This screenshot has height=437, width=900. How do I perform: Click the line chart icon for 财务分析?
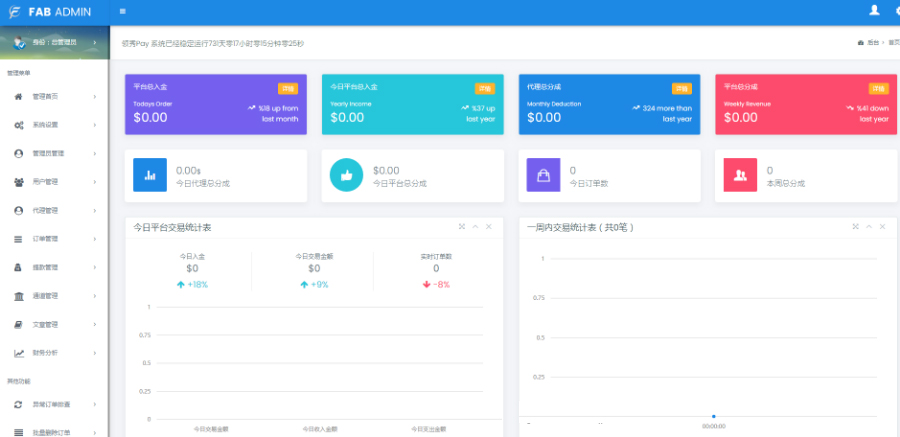(x=19, y=353)
